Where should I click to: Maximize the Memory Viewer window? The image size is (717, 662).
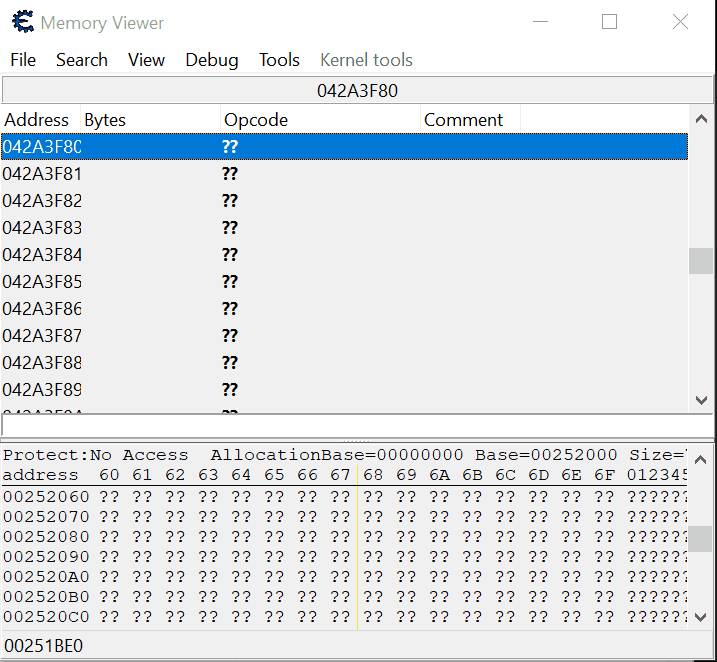[609, 22]
